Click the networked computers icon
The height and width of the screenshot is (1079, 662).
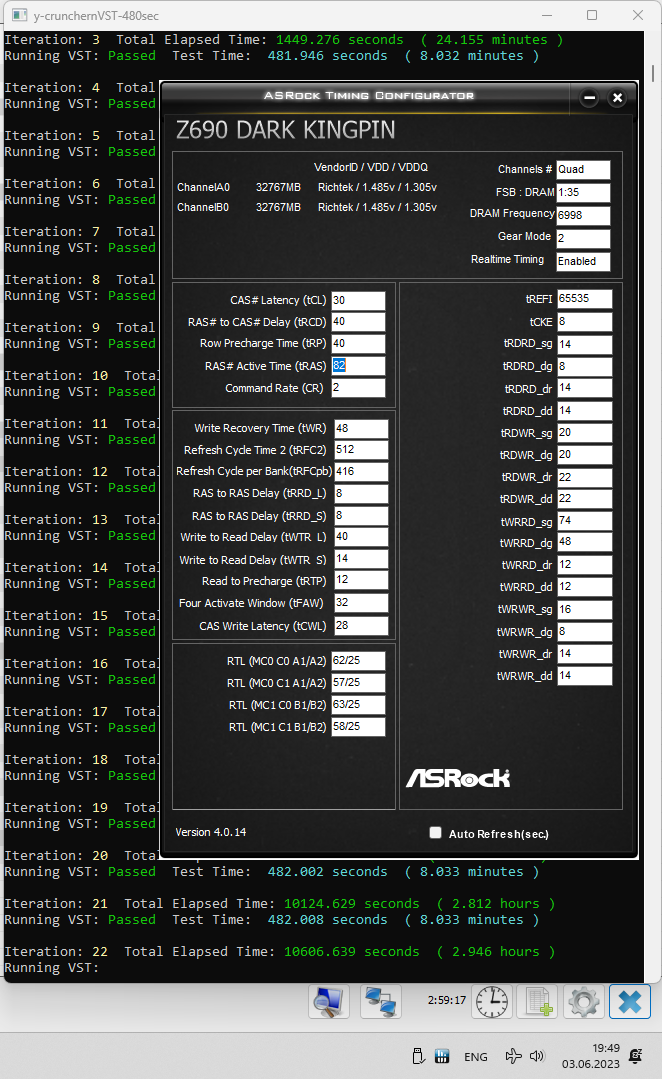(x=381, y=1001)
